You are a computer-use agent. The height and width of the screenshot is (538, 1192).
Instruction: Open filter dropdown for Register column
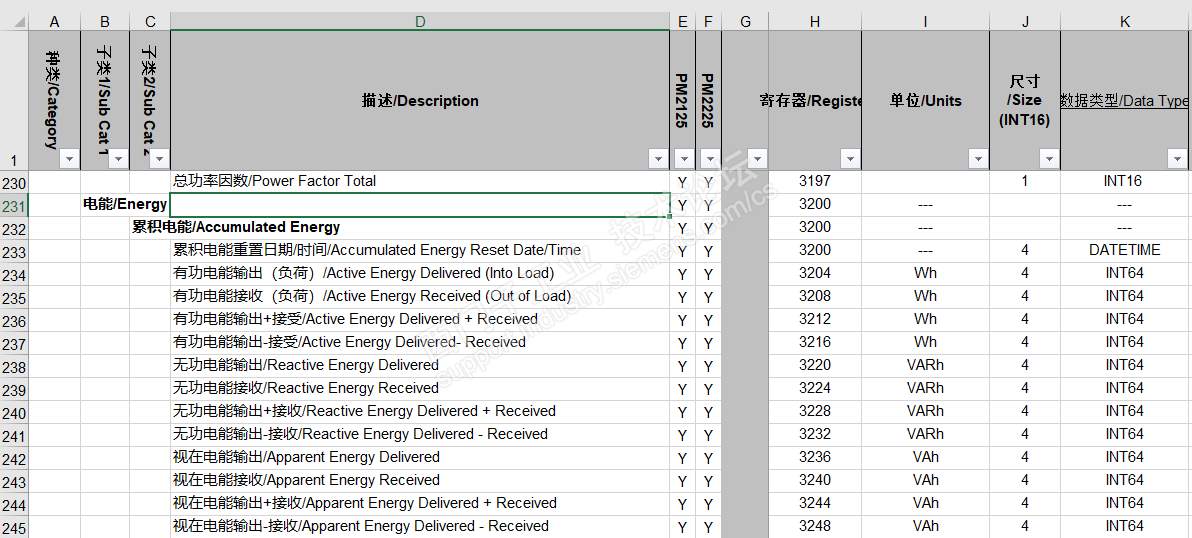(x=850, y=159)
